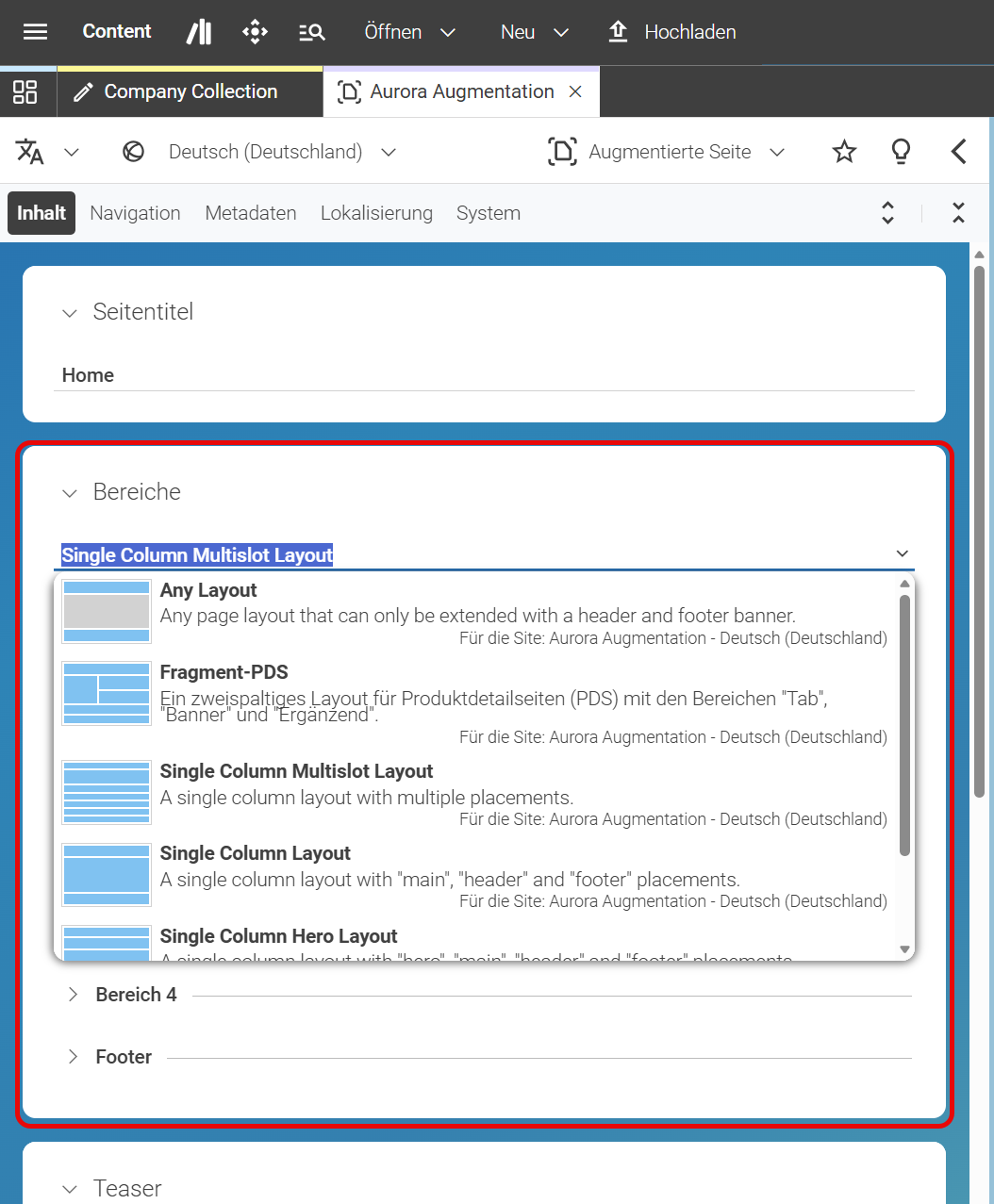Open Deutsch (Deutschland) locale dropdown
Viewport: 994px width, 1204px height.
[282, 152]
